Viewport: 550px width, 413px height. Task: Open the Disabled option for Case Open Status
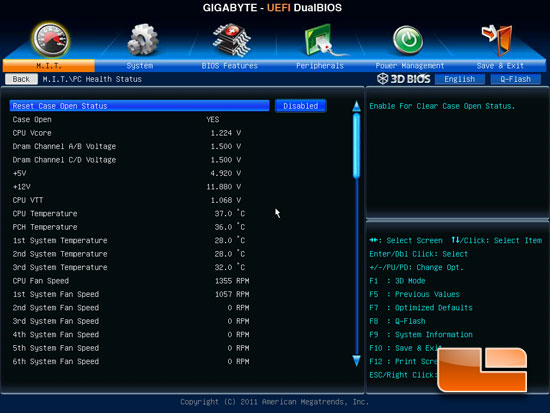coord(301,106)
